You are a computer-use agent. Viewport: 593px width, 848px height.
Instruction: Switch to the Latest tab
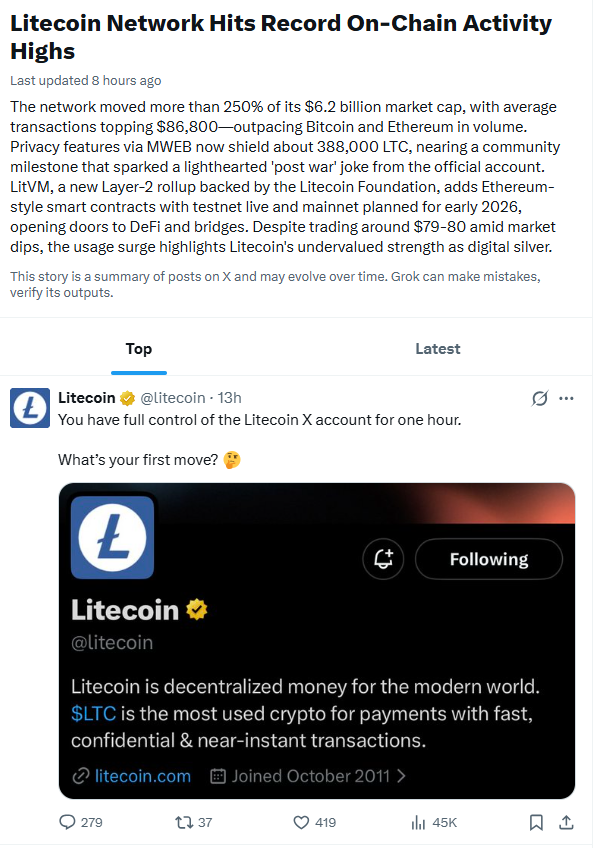437,349
